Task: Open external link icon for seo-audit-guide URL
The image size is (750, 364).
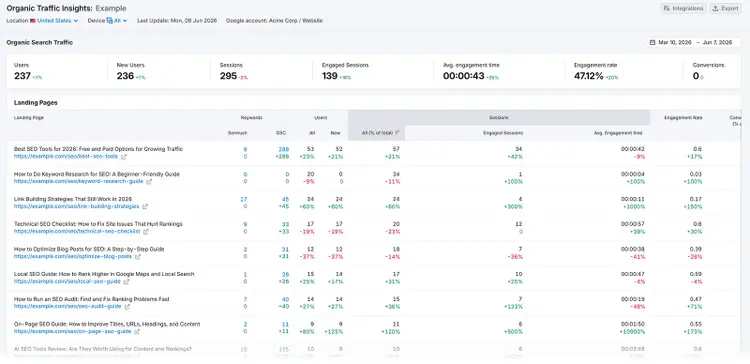Action: click(127, 307)
